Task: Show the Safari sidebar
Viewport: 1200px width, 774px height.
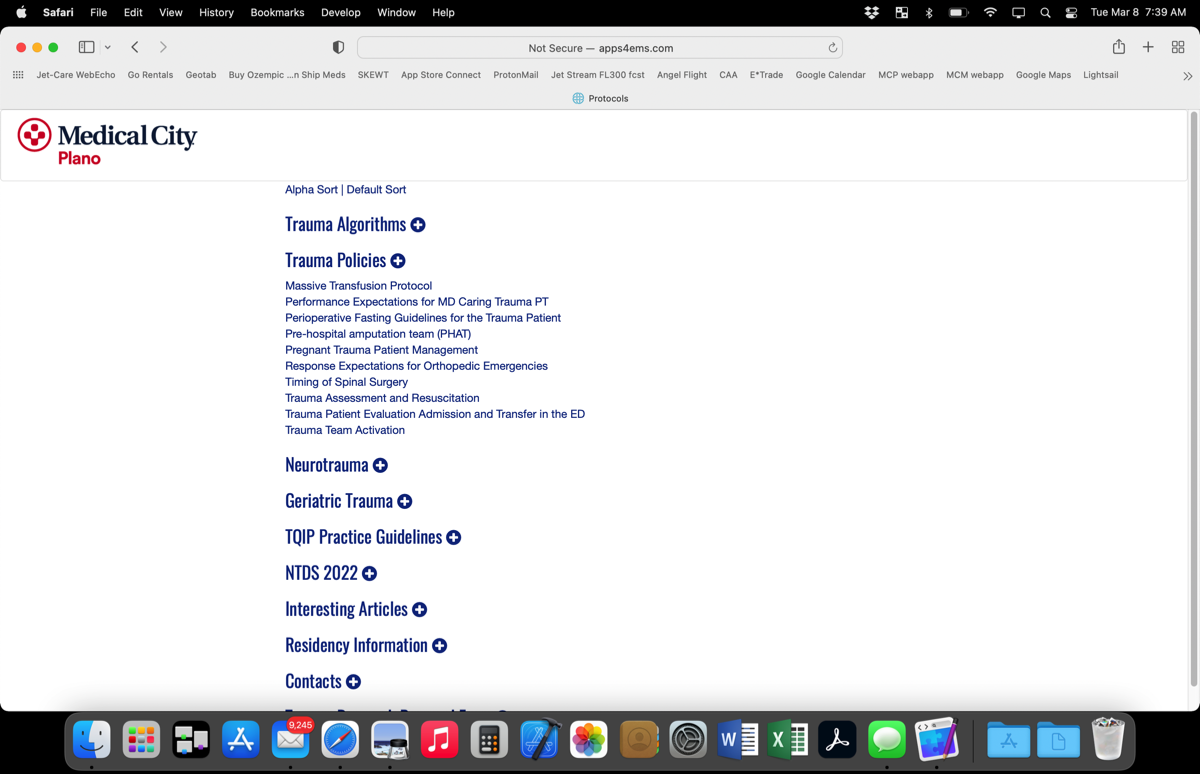Action: click(87, 47)
